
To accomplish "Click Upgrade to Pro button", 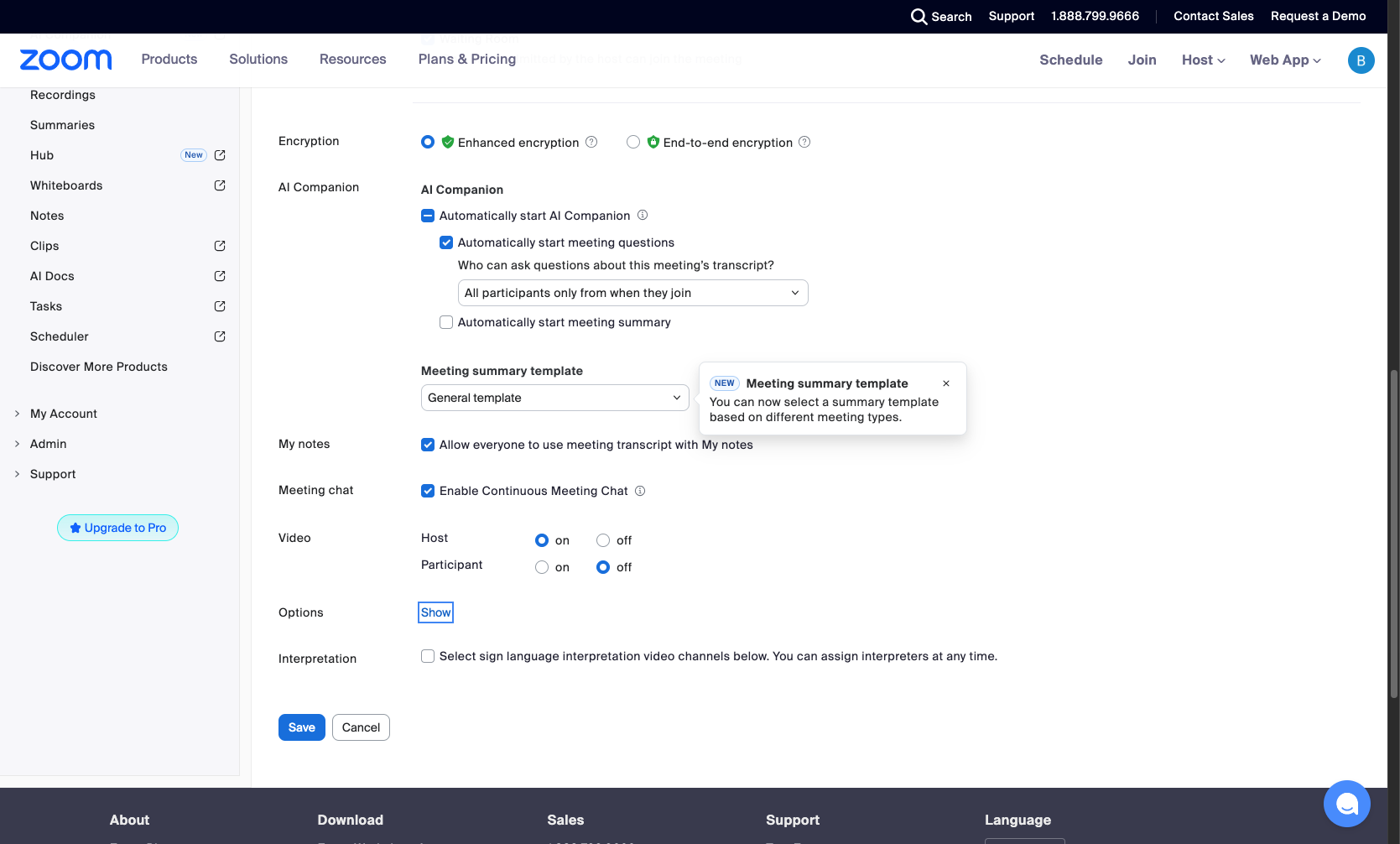I will click(x=117, y=528).
